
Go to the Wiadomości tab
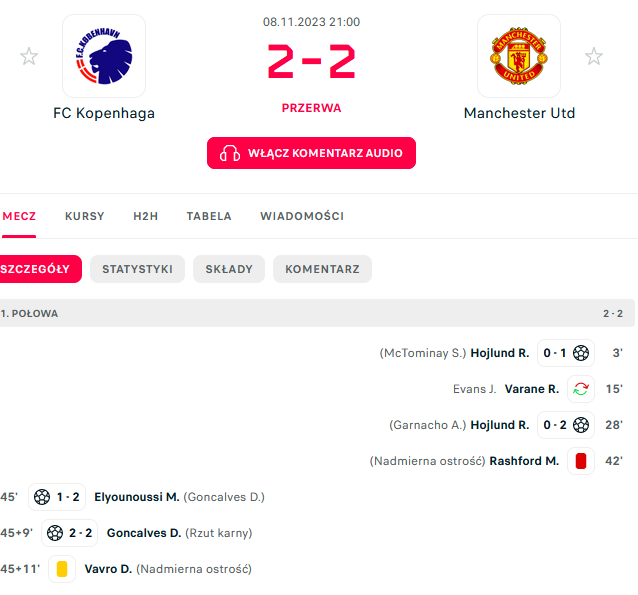tap(302, 216)
